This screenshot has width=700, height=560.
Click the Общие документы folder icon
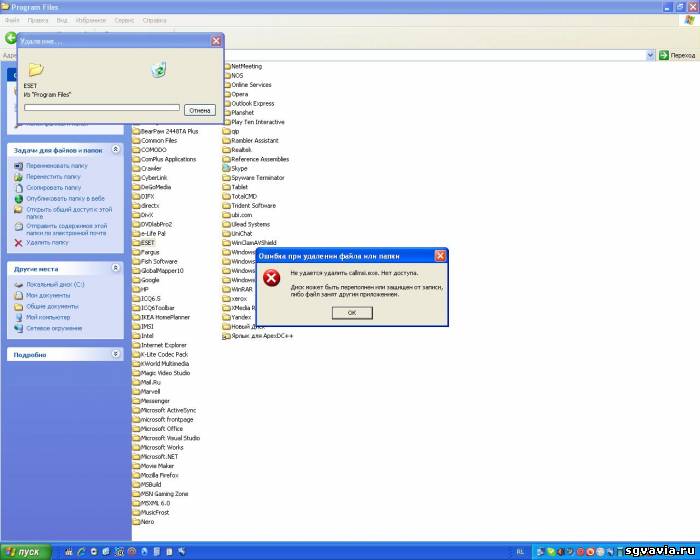[x=18, y=307]
